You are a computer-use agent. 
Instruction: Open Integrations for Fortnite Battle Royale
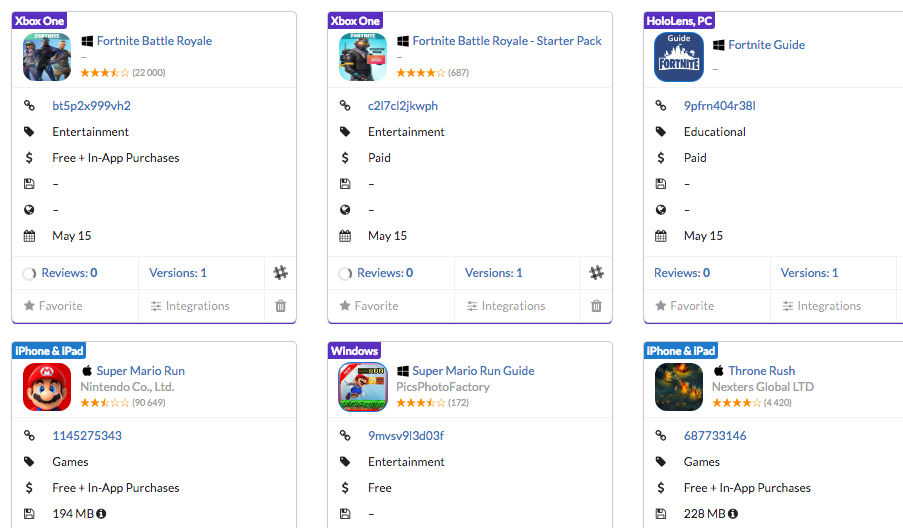[x=190, y=306]
